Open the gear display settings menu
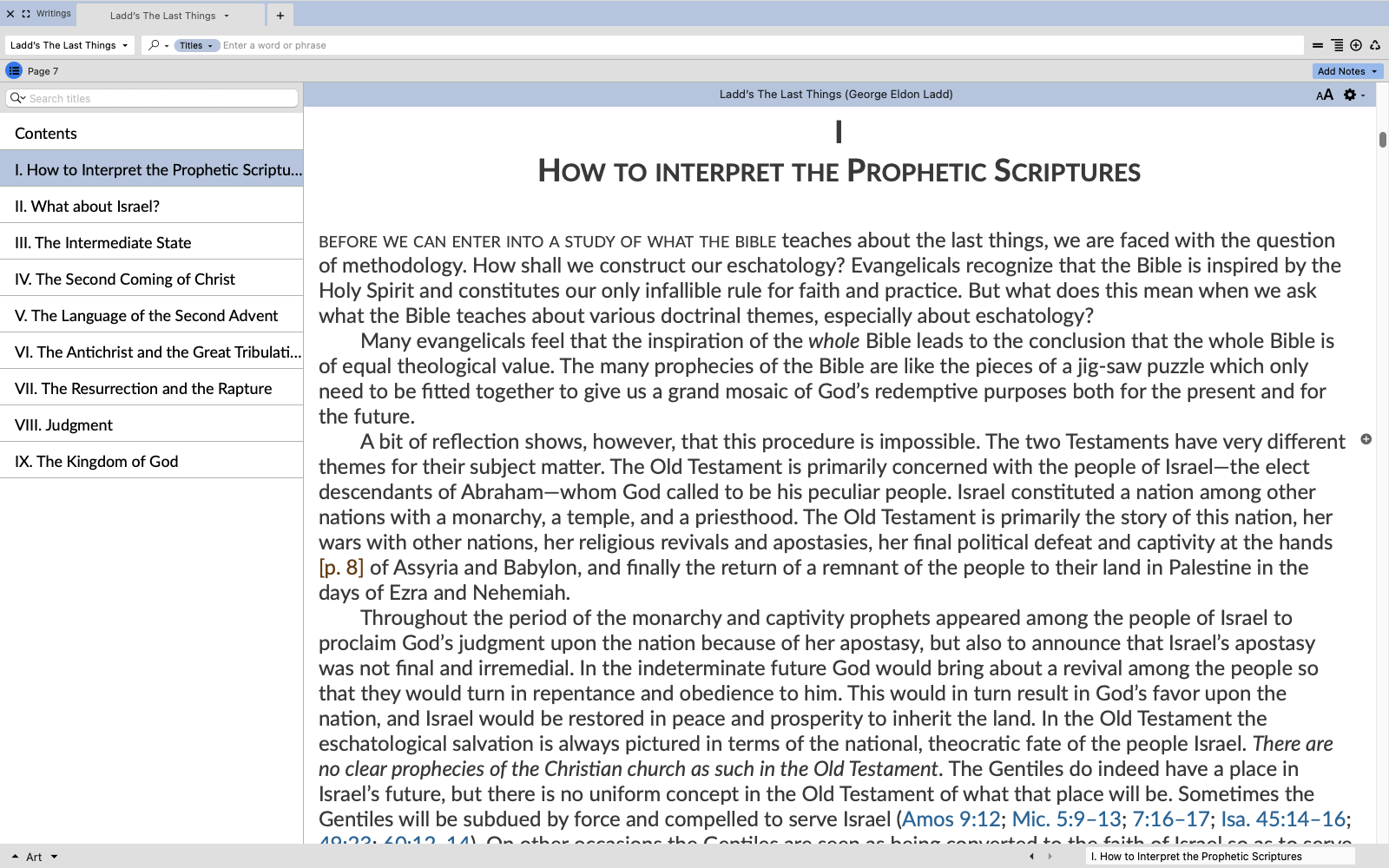The width and height of the screenshot is (1389, 868). point(1351,95)
